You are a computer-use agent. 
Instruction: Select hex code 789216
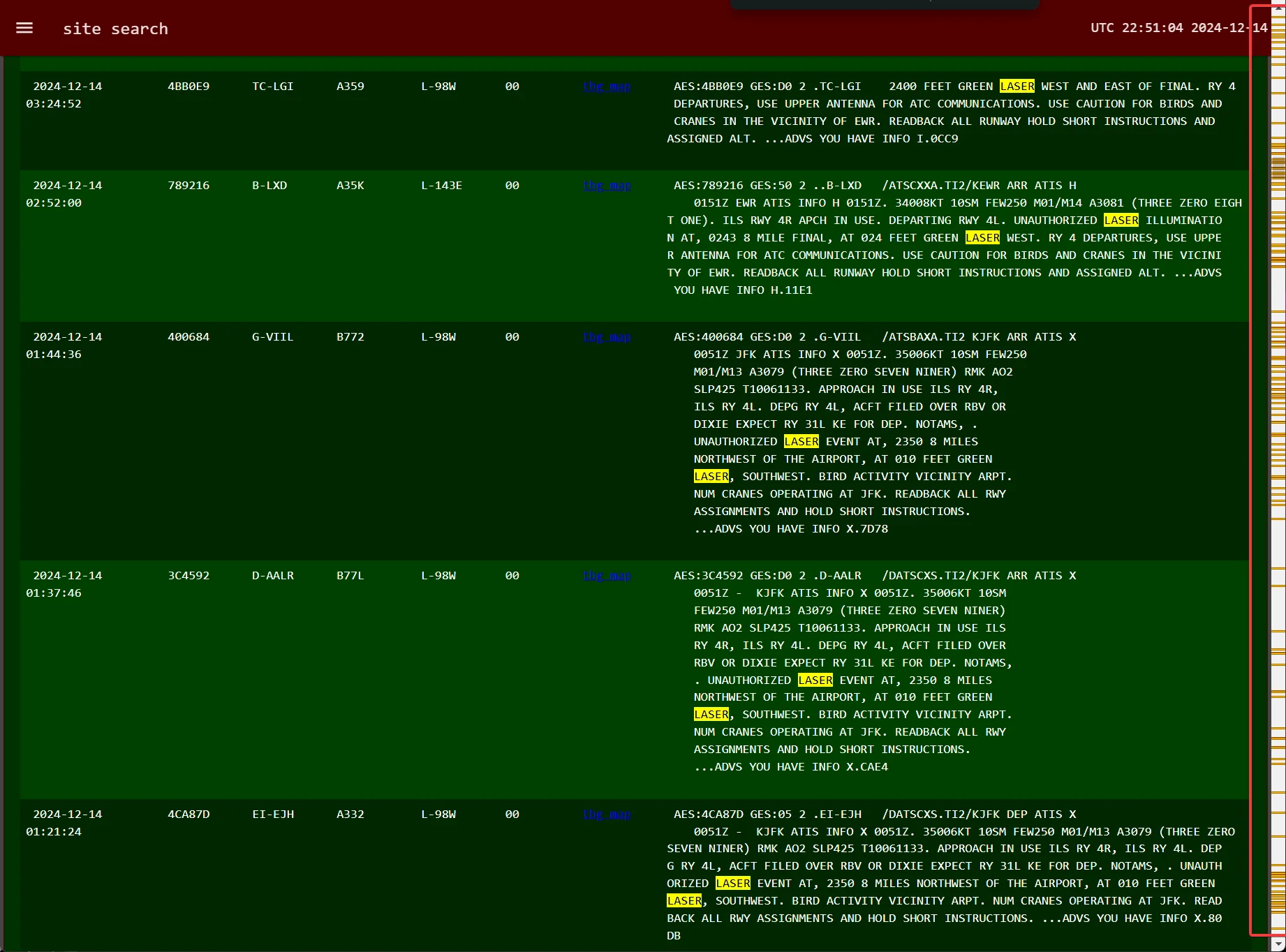click(x=189, y=186)
